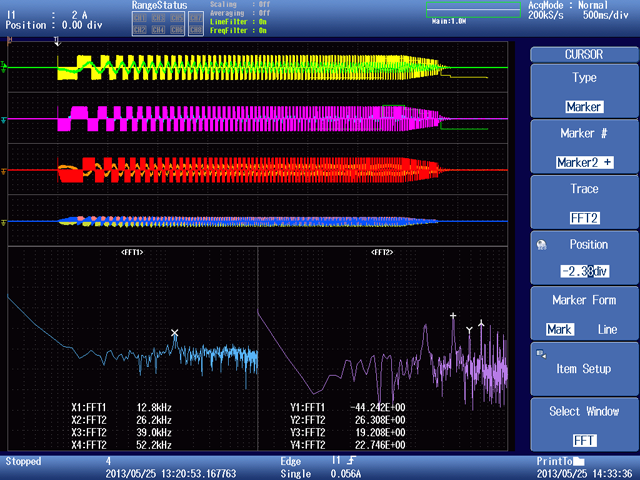Click the orange marker at top-left of waveform
Image resolution: width=640 pixels, height=480 pixels.
point(9,40)
